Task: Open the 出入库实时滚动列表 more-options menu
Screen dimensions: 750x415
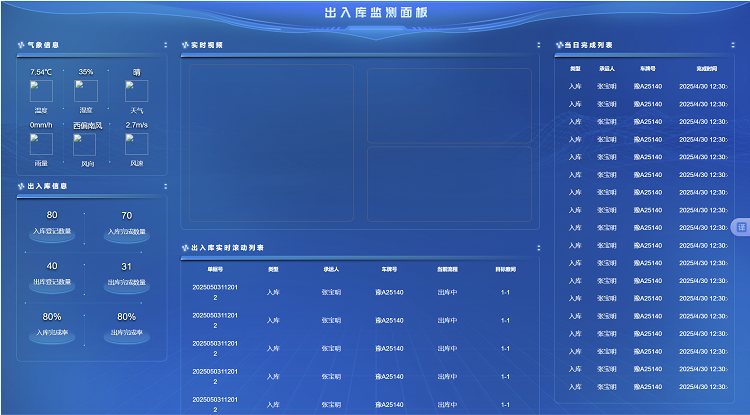Action: click(539, 248)
